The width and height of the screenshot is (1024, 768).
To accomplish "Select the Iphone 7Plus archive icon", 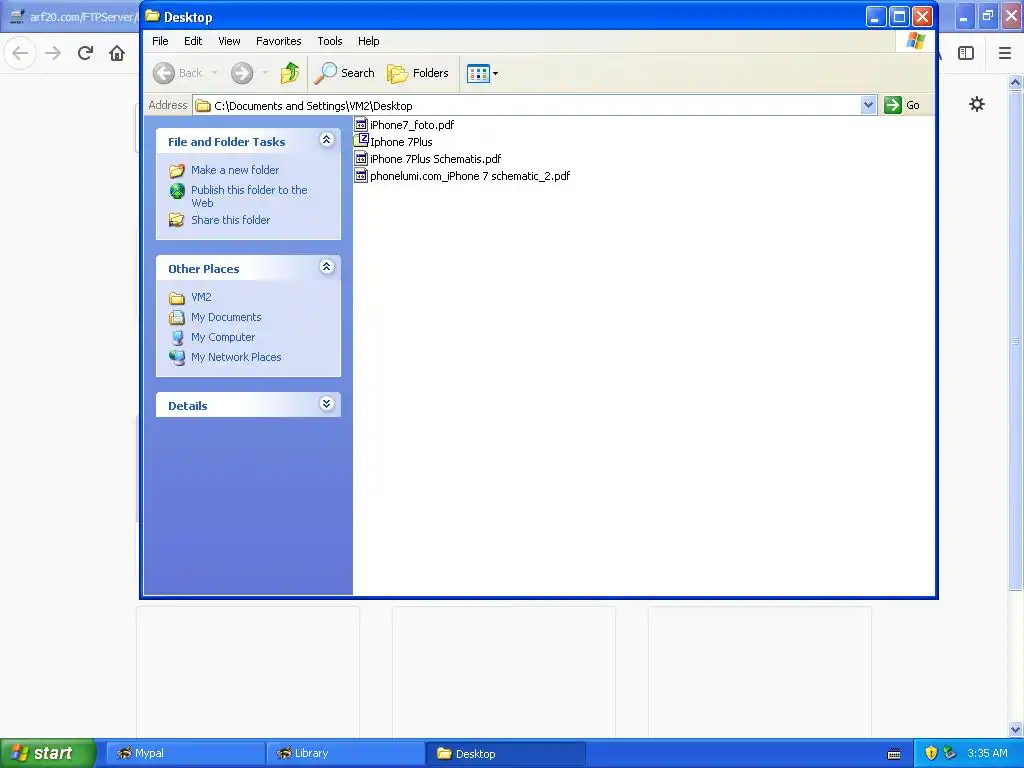I will pos(361,140).
